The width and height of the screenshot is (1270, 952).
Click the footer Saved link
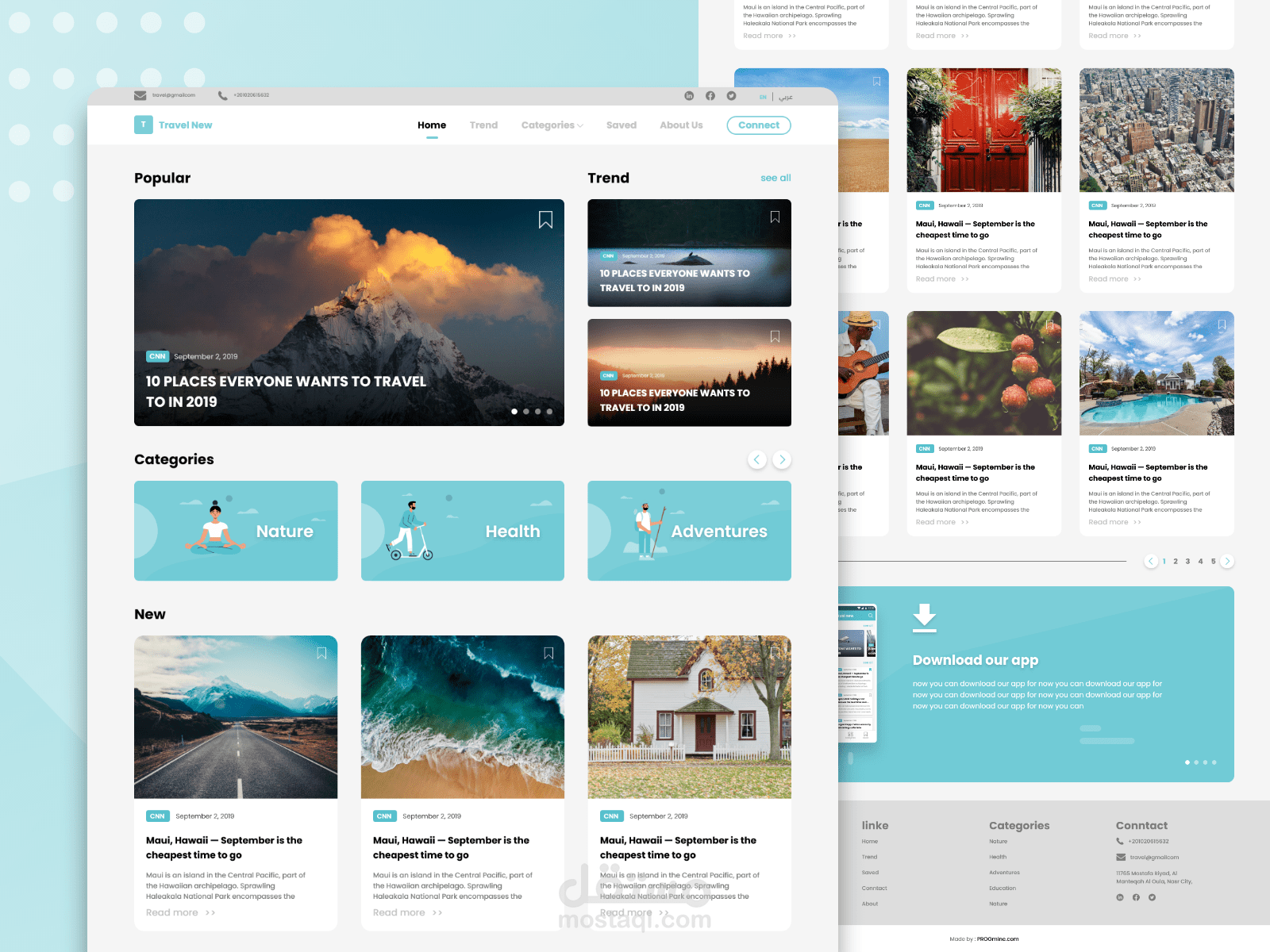(870, 873)
